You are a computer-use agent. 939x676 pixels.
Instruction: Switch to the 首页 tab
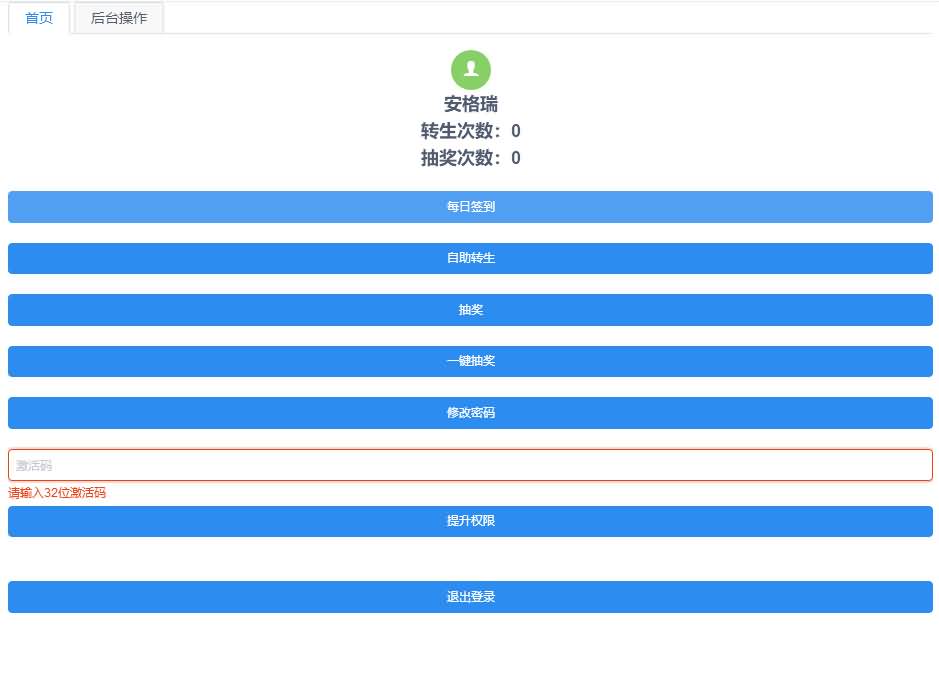[39, 18]
